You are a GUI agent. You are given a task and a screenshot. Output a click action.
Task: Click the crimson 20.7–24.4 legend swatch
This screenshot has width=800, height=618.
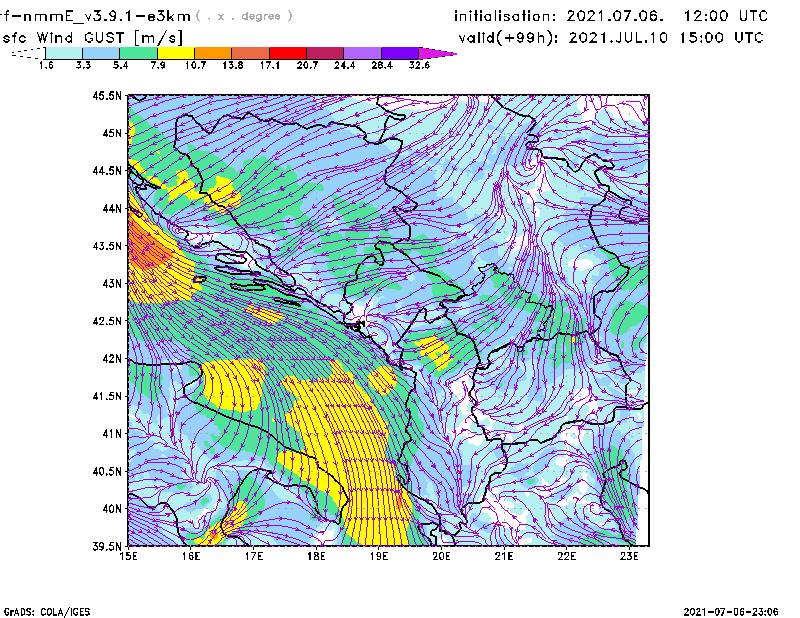[325, 53]
